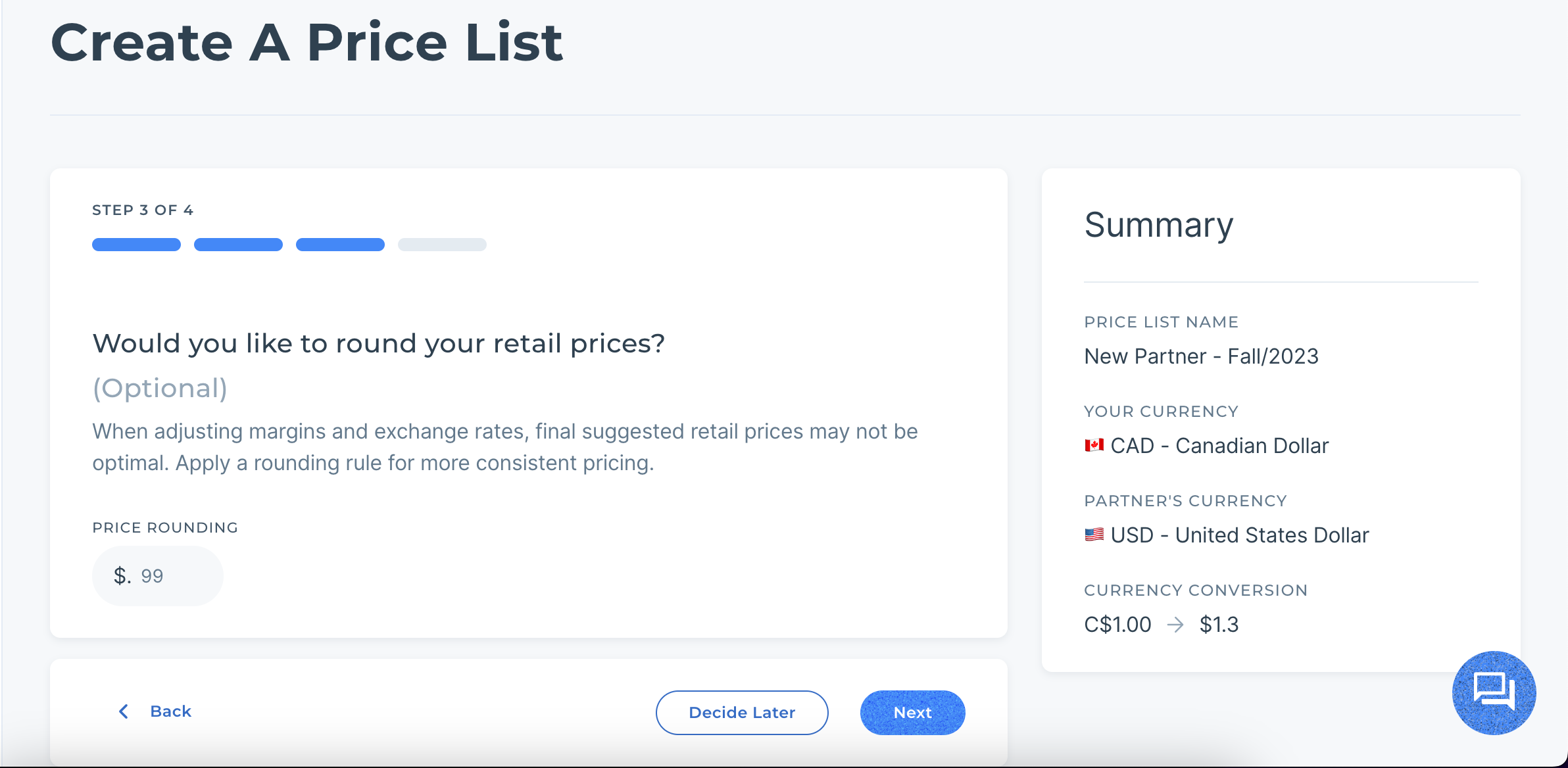Click the first progress step bar
Image resolution: width=1568 pixels, height=768 pixels.
pos(136,245)
